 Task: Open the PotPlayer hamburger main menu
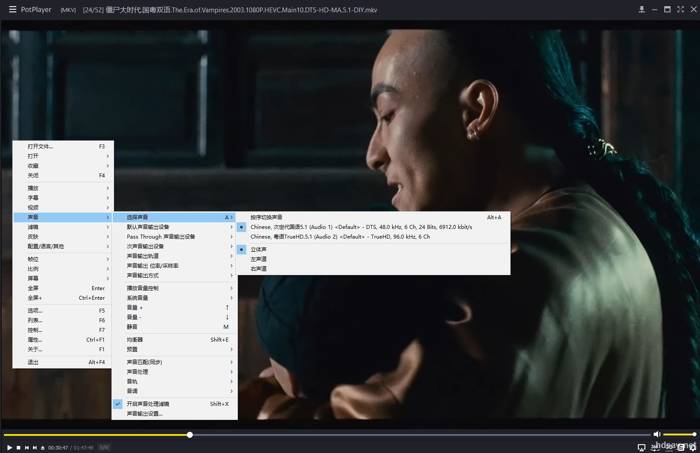coord(12,9)
